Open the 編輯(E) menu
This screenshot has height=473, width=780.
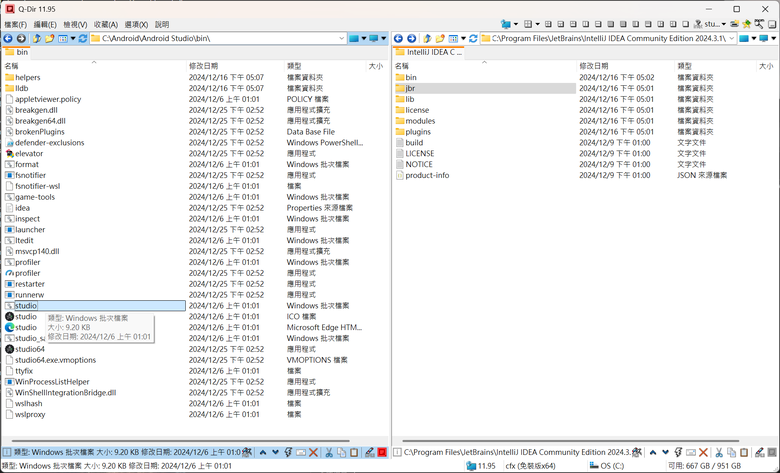(45, 24)
